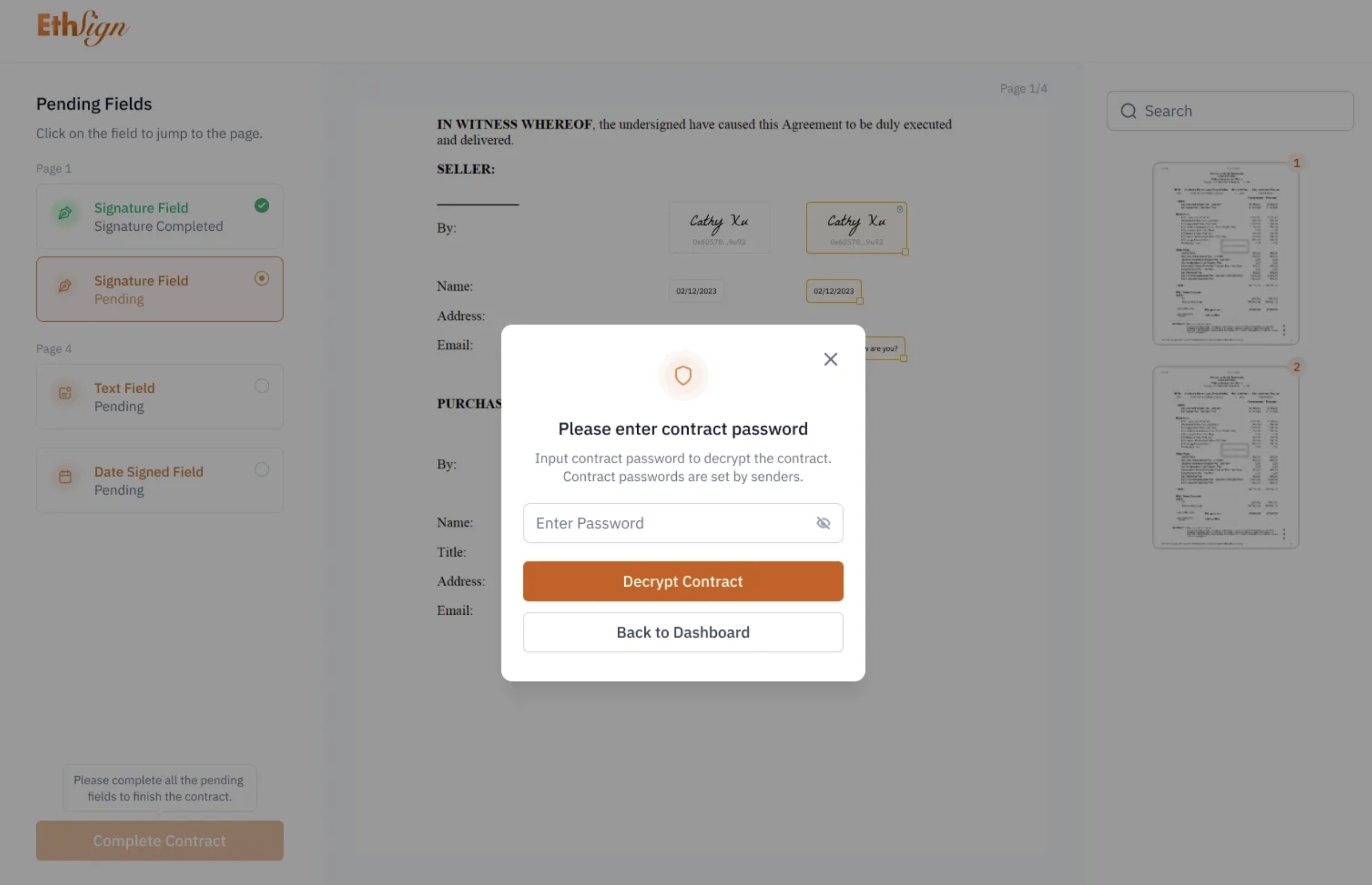
Task: Jump to completed Signature Field item
Action: 159,217
